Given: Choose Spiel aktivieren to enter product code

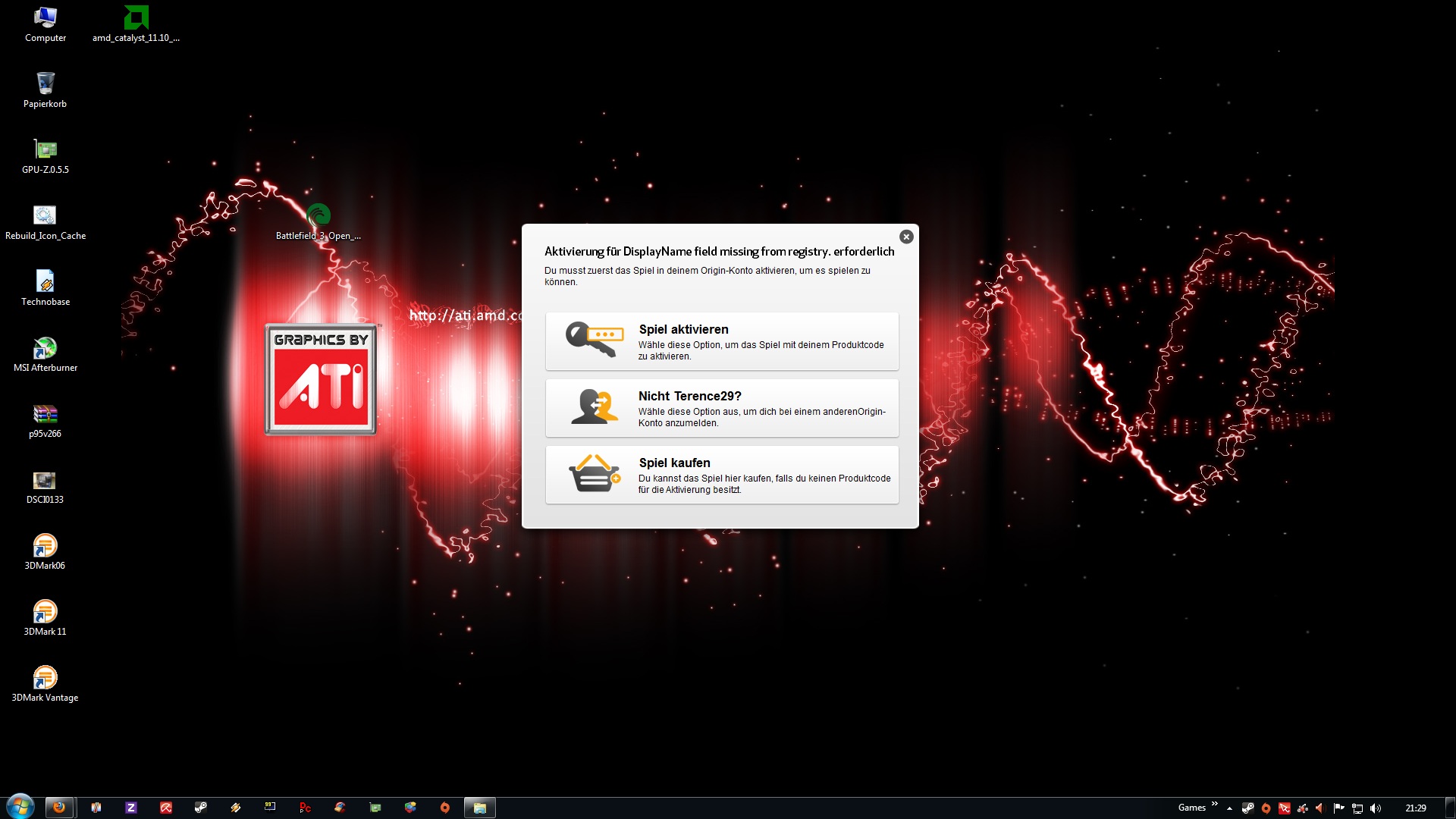Looking at the screenshot, I should (722, 341).
